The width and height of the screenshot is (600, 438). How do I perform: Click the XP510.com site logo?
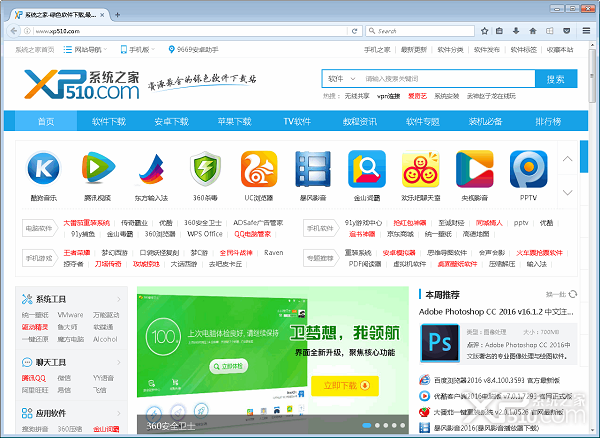(82, 84)
